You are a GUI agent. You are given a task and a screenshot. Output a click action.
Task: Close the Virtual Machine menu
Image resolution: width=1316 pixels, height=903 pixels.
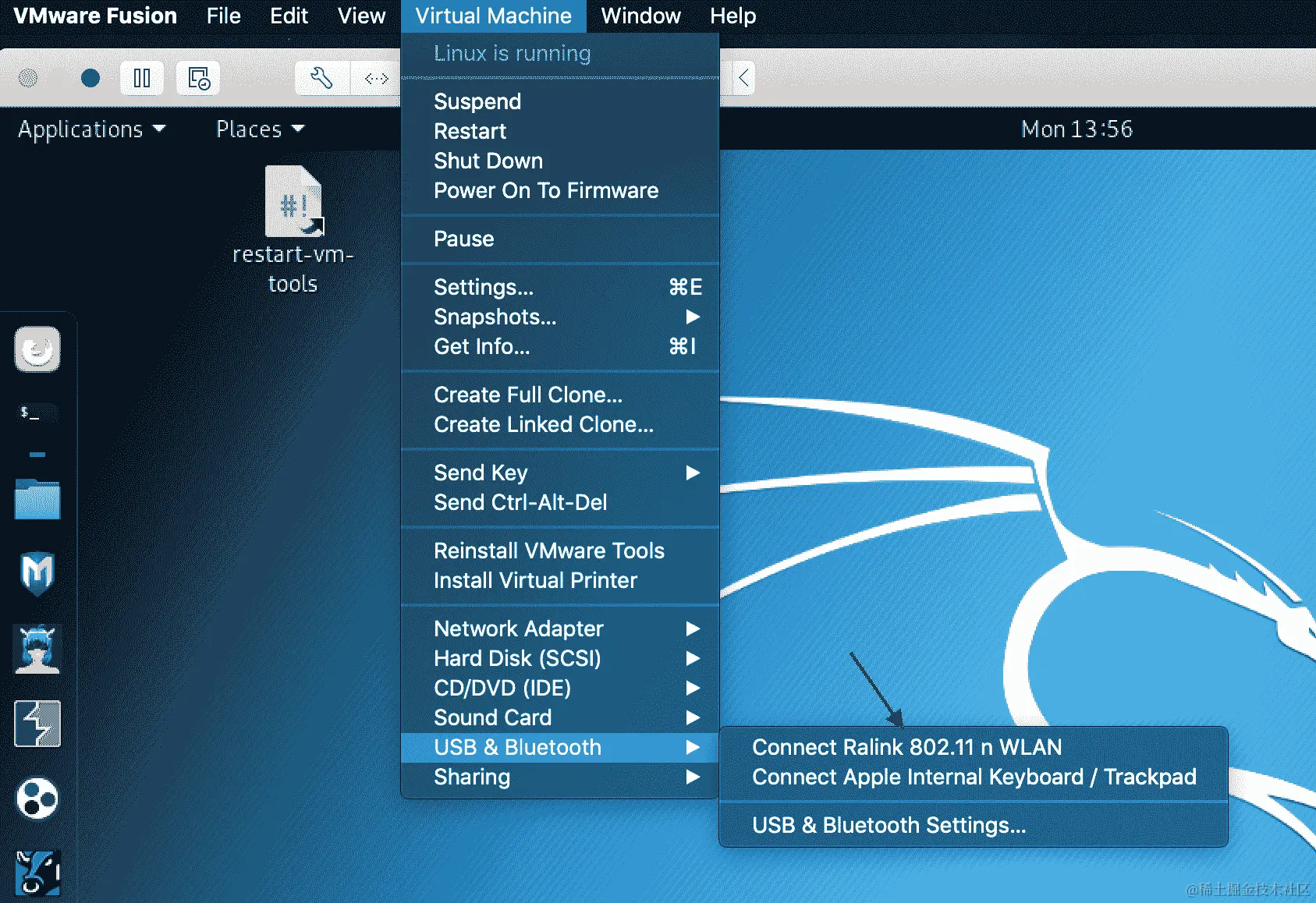tap(493, 16)
